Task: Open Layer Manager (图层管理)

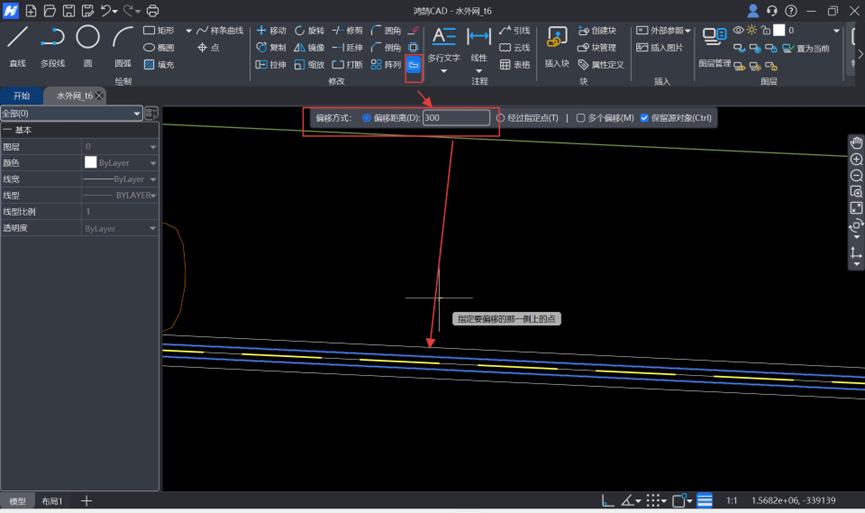Action: tap(714, 46)
